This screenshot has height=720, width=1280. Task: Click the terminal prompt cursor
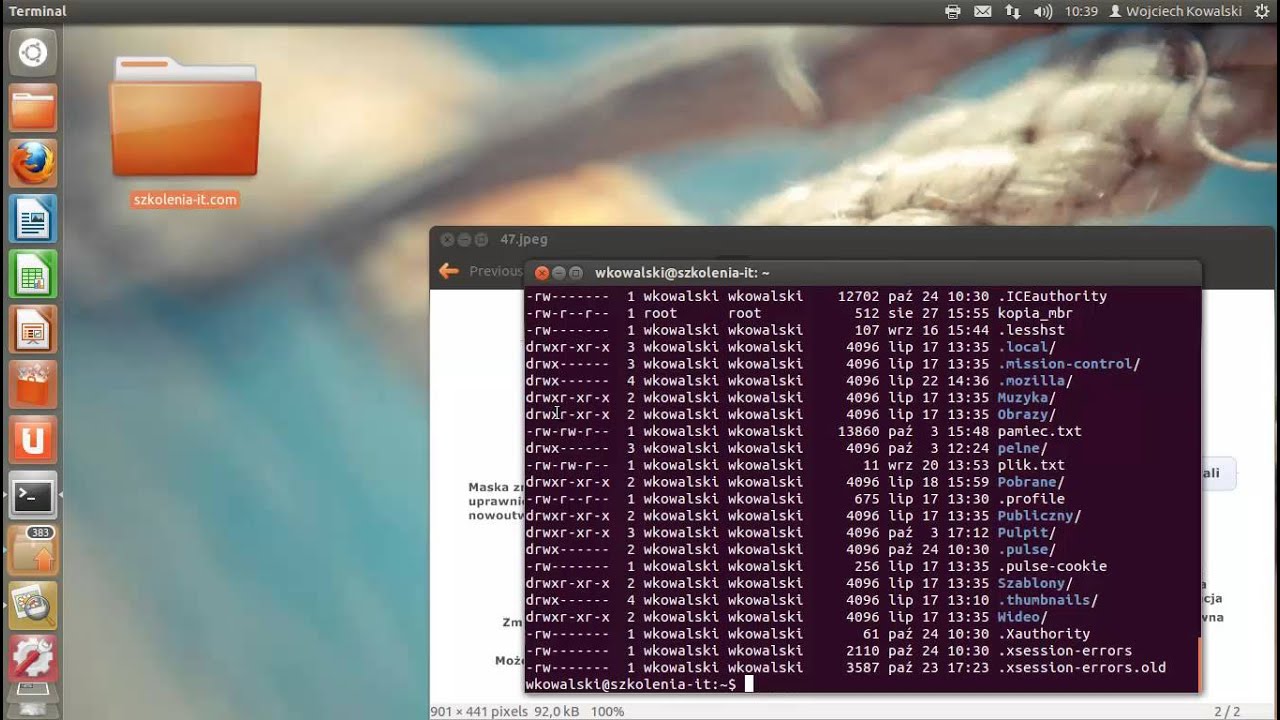[x=748, y=684]
